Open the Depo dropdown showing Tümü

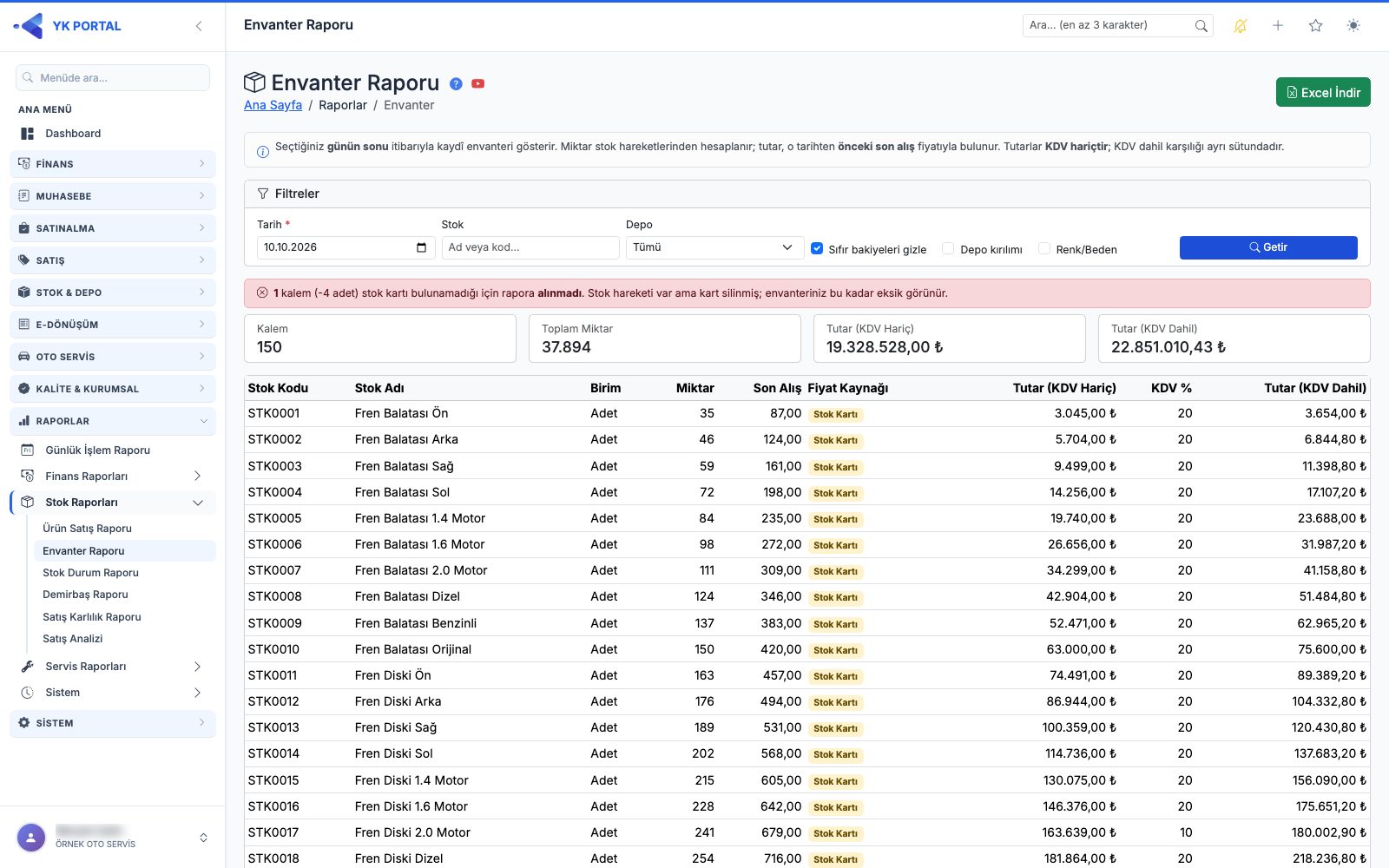(x=714, y=247)
